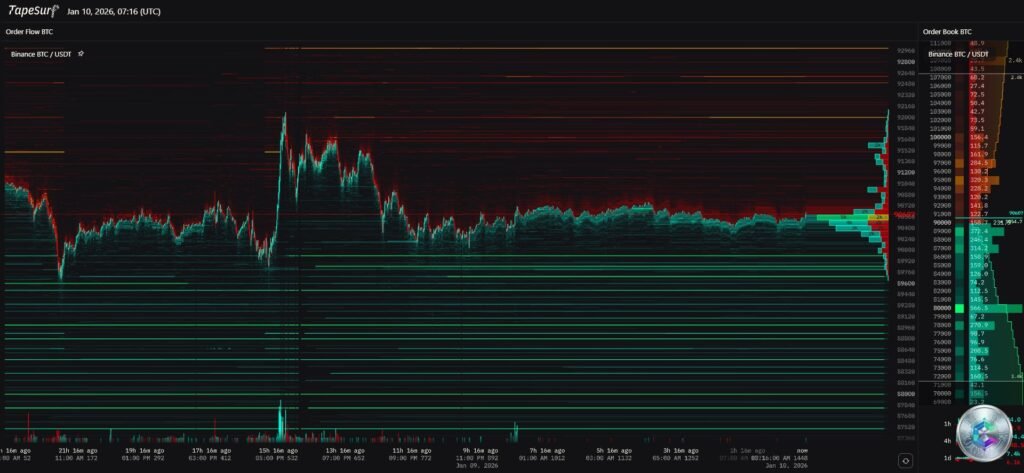
Task: Open the Order Book BTC panel title
Action: point(946,32)
